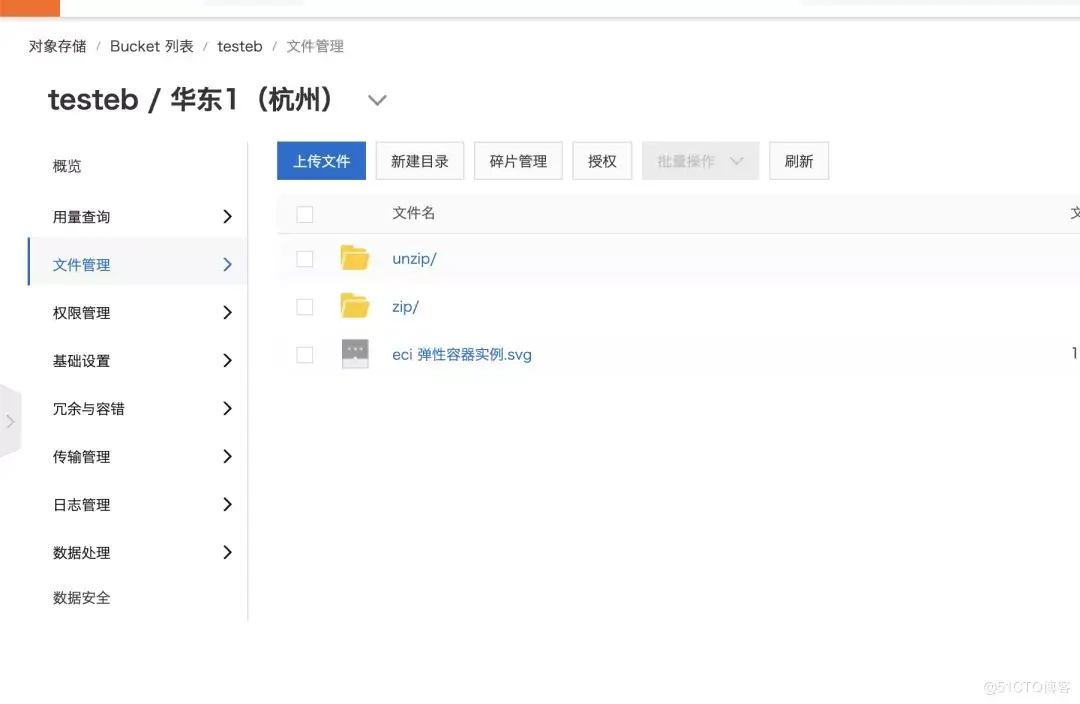This screenshot has width=1080, height=704.
Task: Click the unzip folder icon
Action: pos(355,258)
